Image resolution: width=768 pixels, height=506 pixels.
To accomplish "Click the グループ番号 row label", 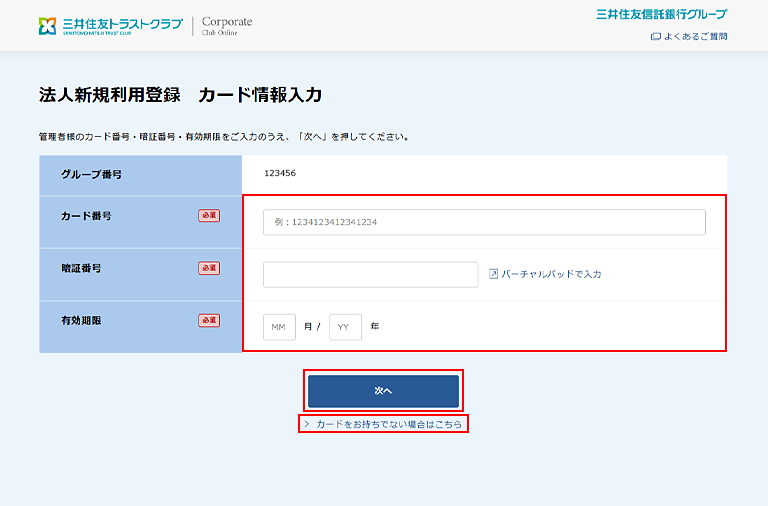I will tap(91, 174).
